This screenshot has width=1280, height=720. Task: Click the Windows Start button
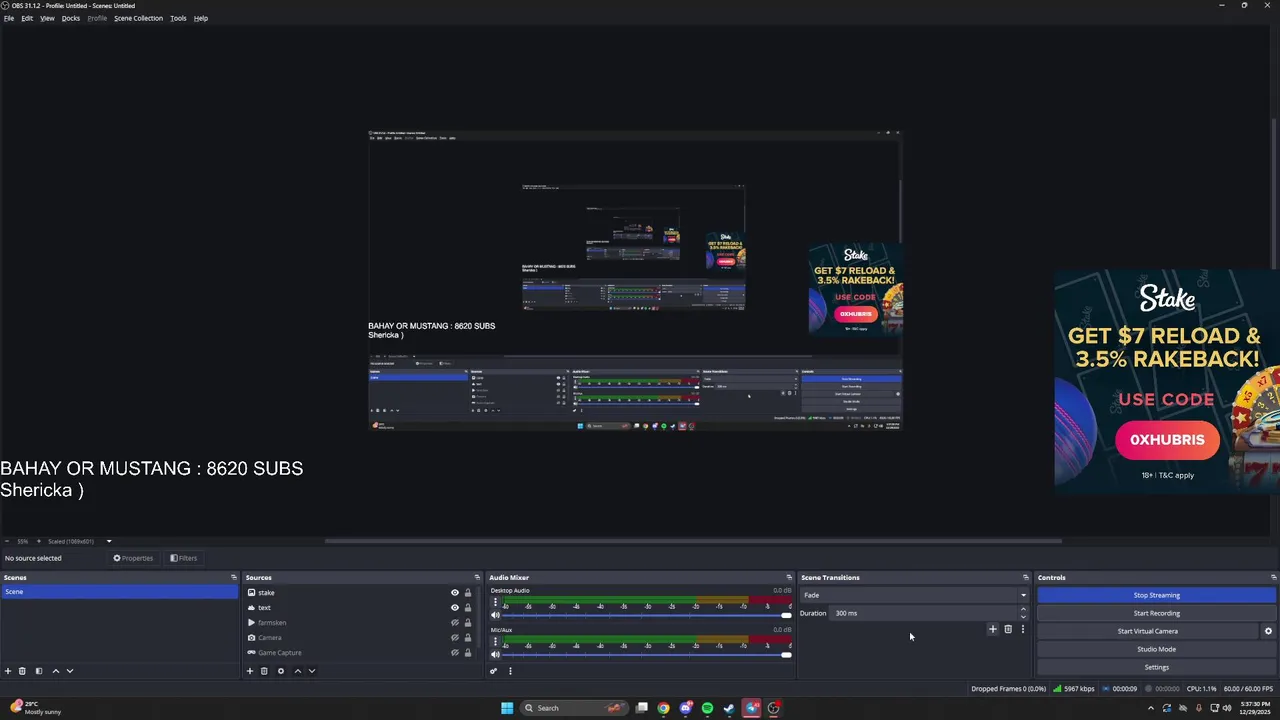[x=507, y=708]
